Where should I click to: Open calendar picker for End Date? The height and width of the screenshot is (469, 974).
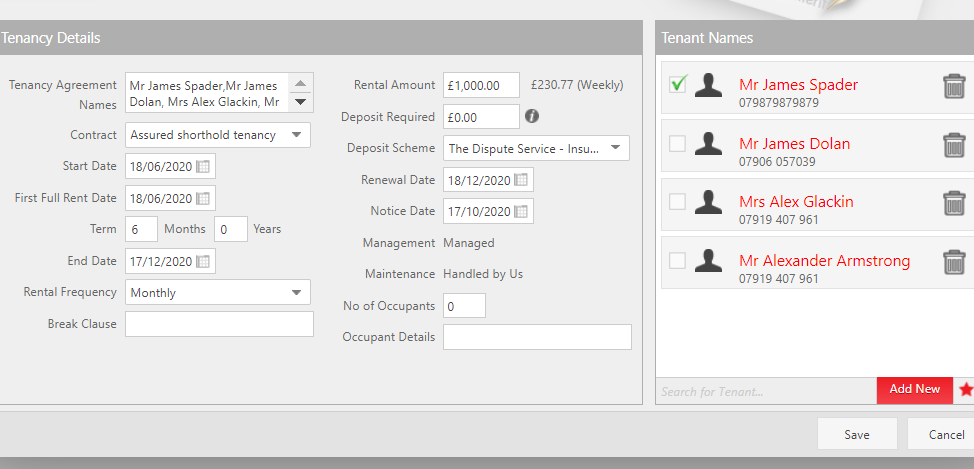[203, 262]
